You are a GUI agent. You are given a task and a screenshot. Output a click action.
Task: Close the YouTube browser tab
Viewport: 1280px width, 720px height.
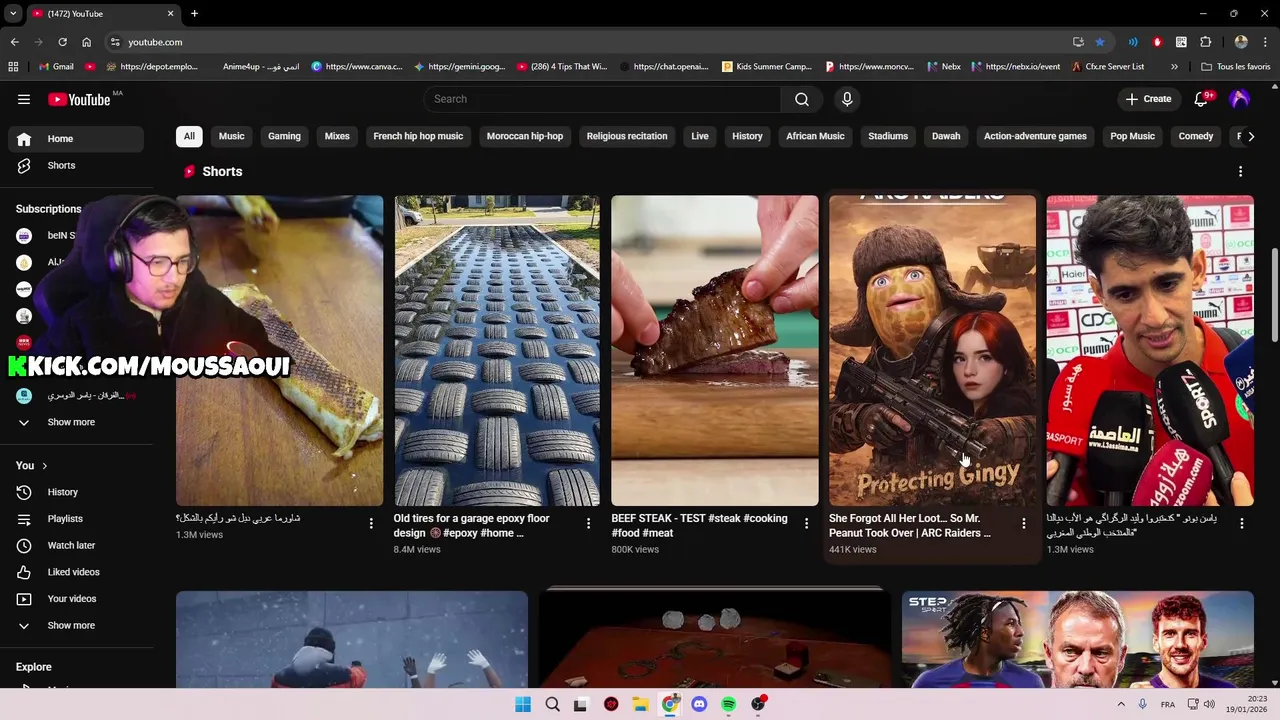tap(170, 14)
